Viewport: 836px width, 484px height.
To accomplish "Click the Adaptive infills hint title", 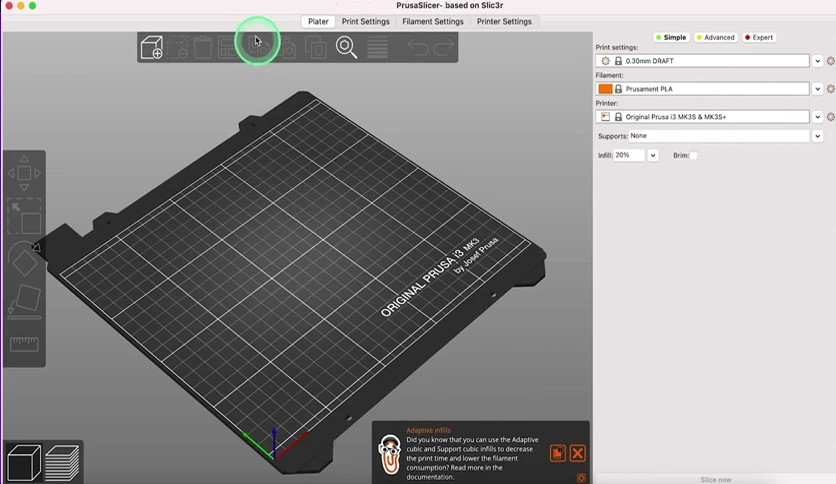I will [428, 430].
